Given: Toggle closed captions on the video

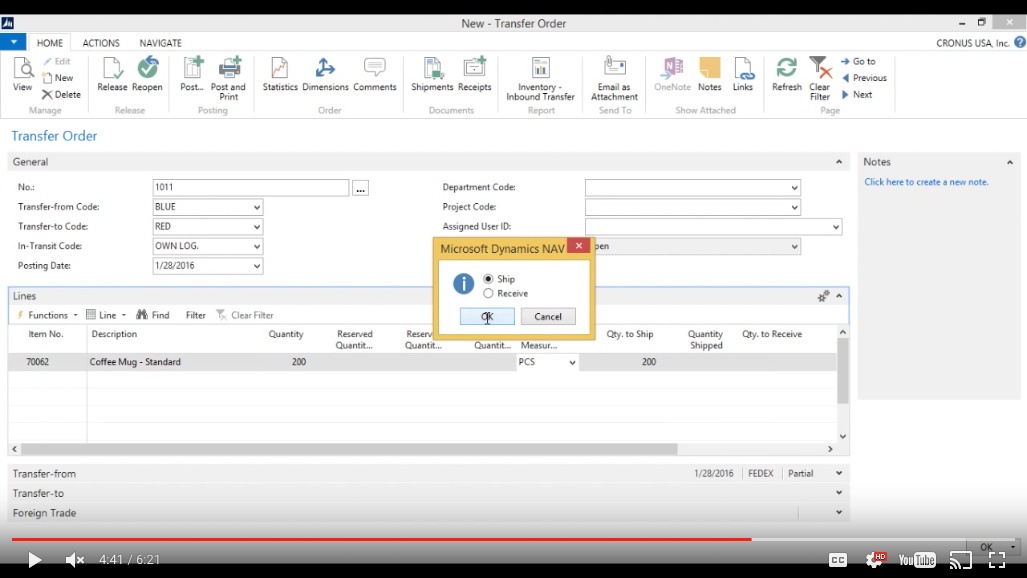Looking at the screenshot, I should pyautogui.click(x=838, y=560).
